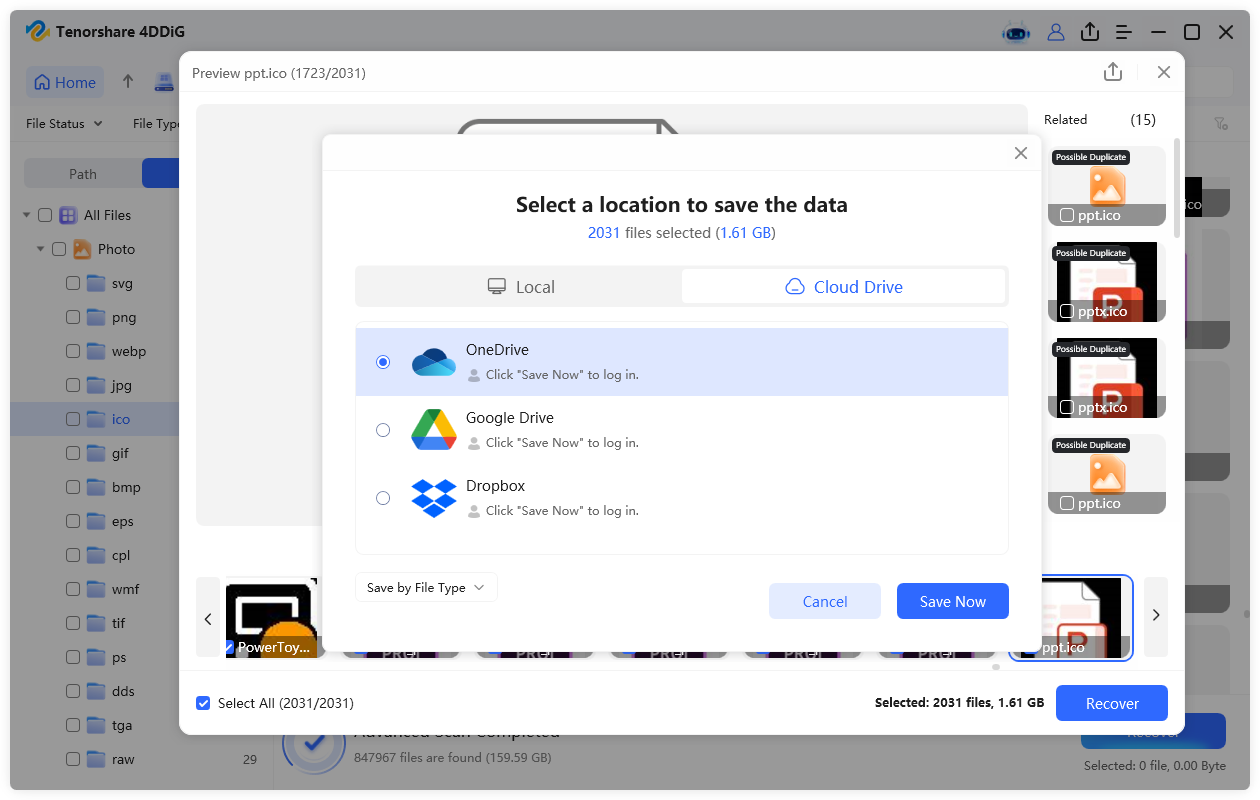
Task: Check the svg folder checkbox
Action: coord(73,283)
